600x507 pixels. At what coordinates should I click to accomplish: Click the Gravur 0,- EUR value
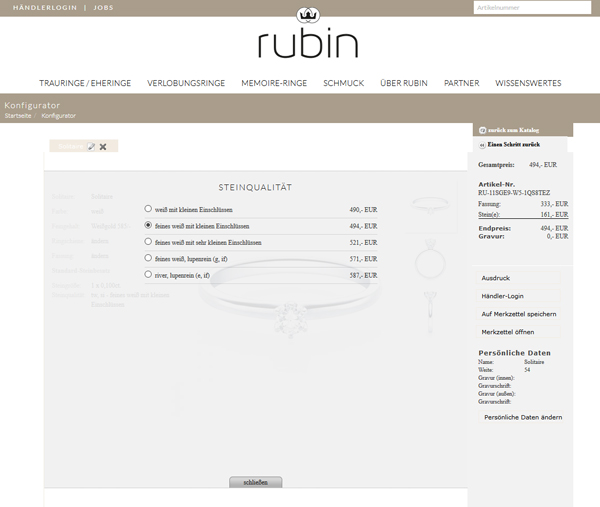557,236
